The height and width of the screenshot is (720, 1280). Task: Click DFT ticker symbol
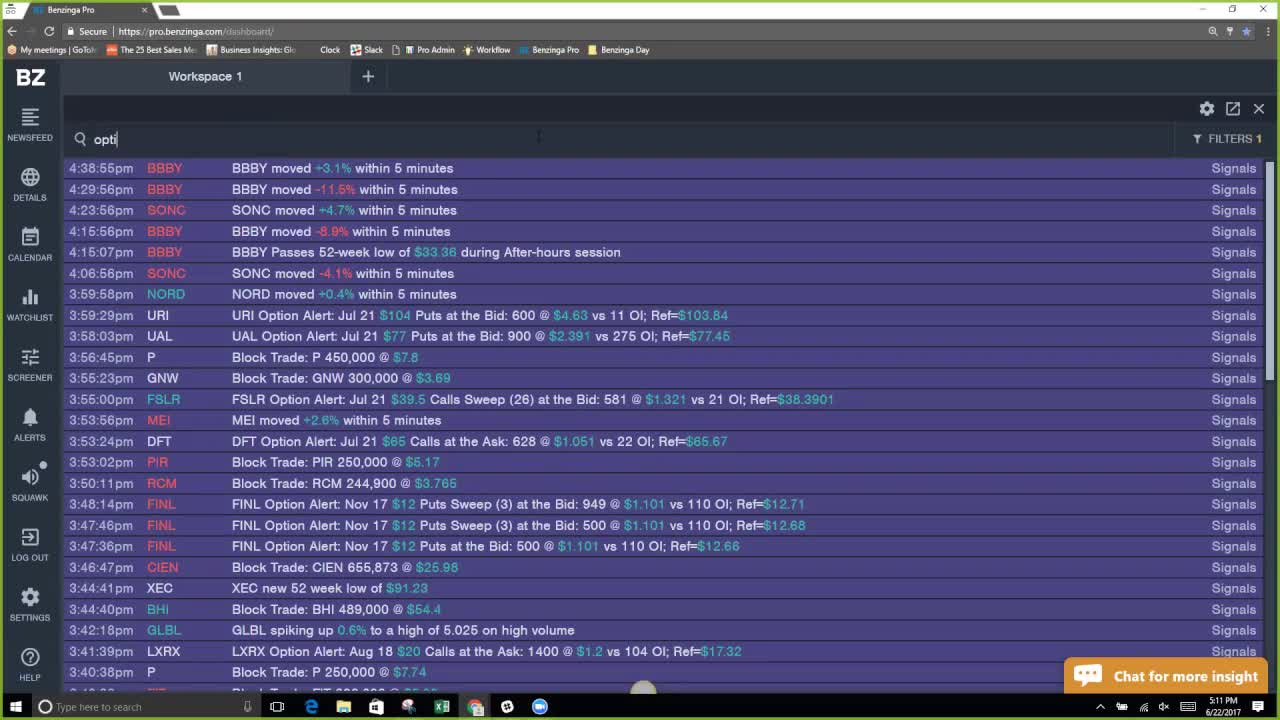click(159, 441)
